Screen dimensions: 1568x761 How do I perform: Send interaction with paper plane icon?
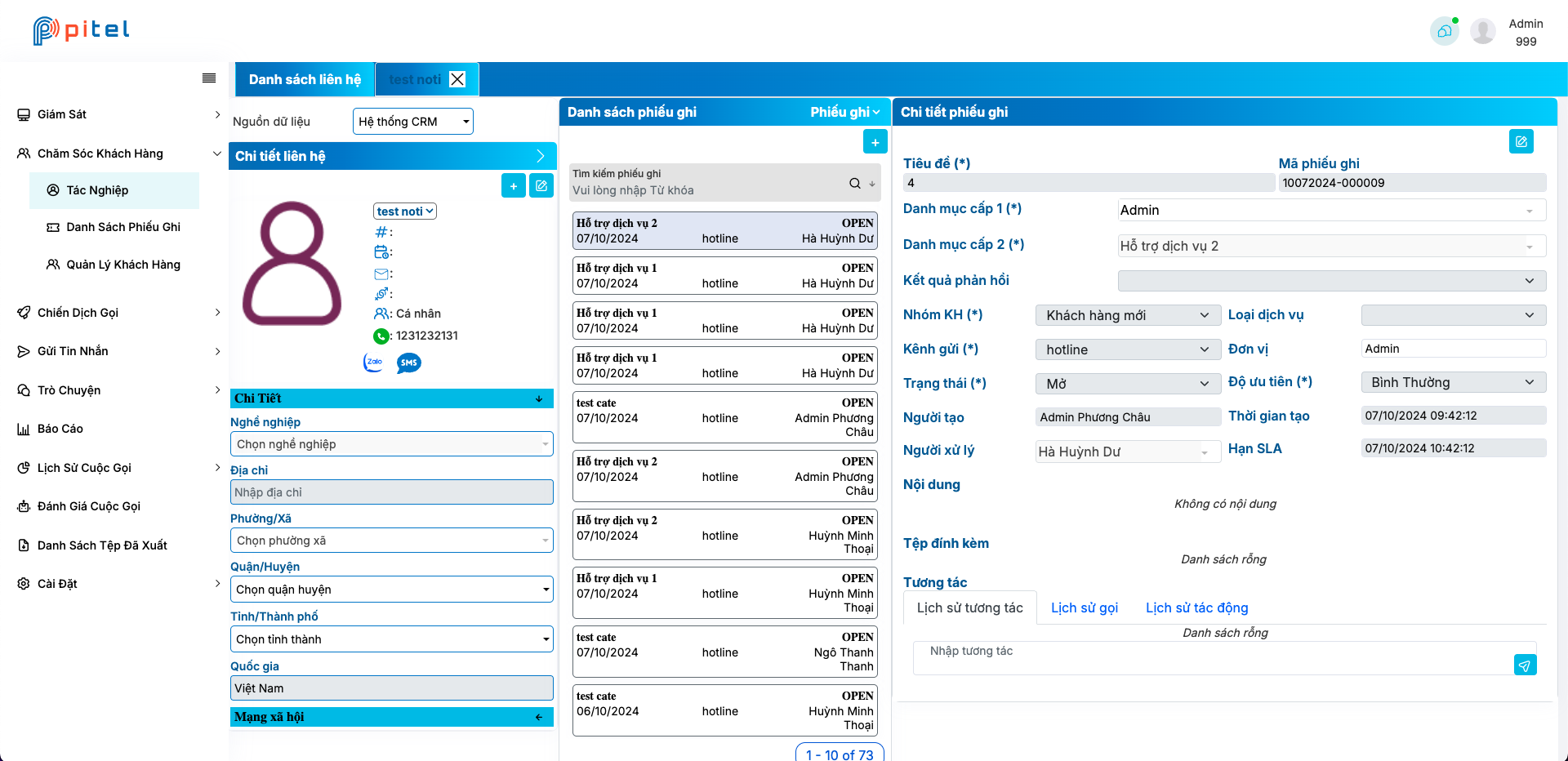pyautogui.click(x=1525, y=665)
